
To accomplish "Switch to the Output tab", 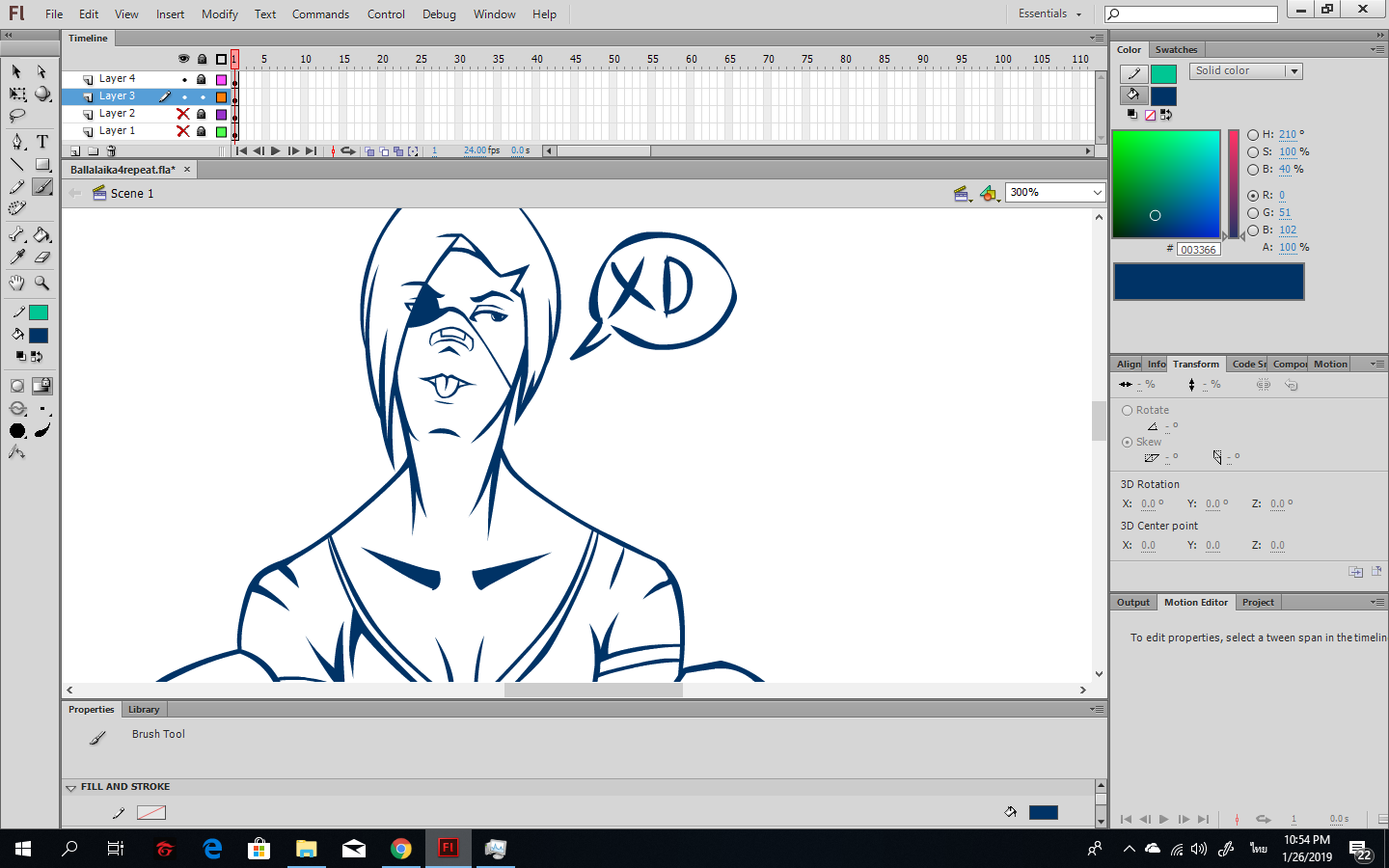I will pos(1133,603).
